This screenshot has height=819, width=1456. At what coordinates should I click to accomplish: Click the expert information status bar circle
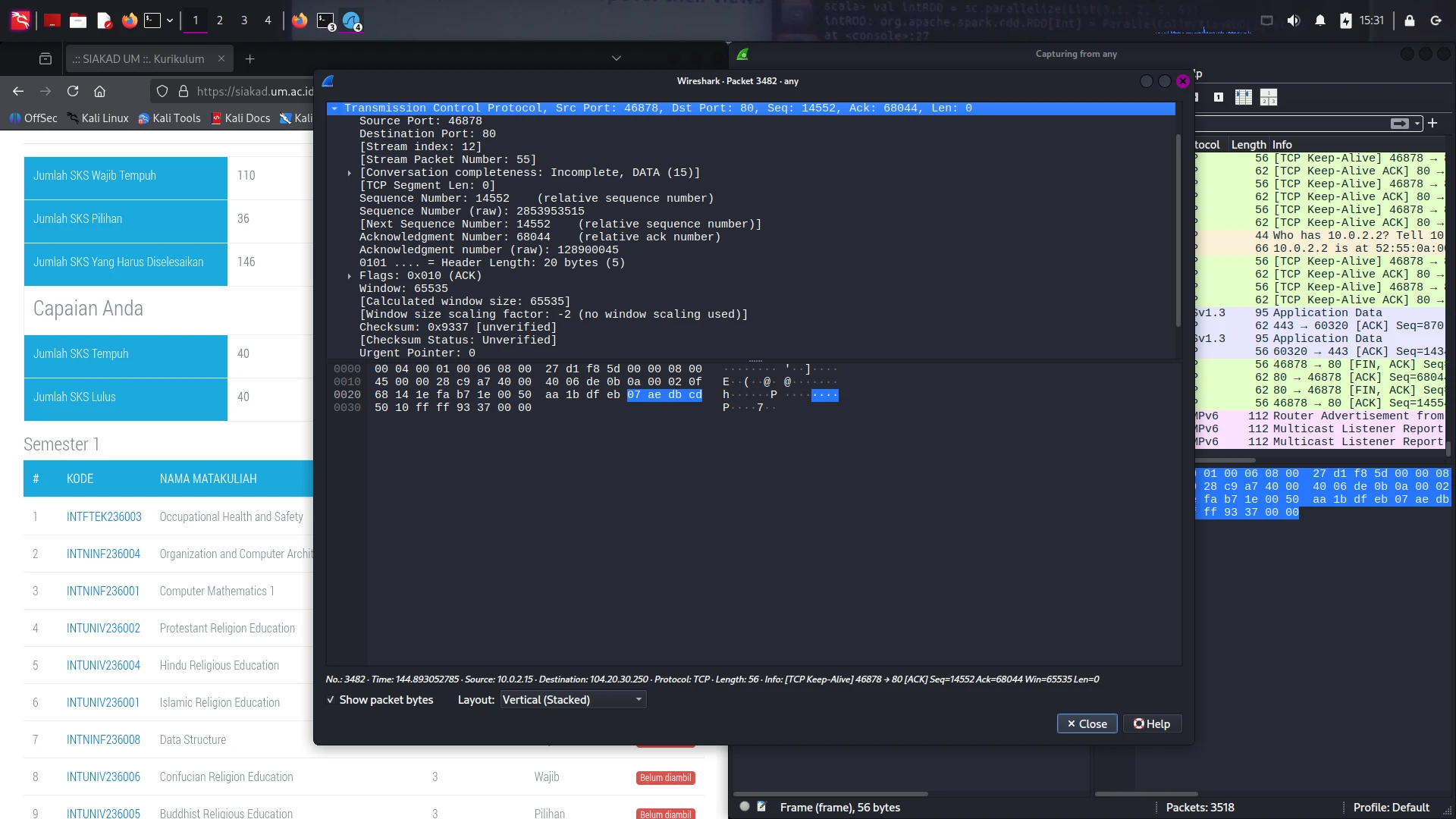pos(745,807)
